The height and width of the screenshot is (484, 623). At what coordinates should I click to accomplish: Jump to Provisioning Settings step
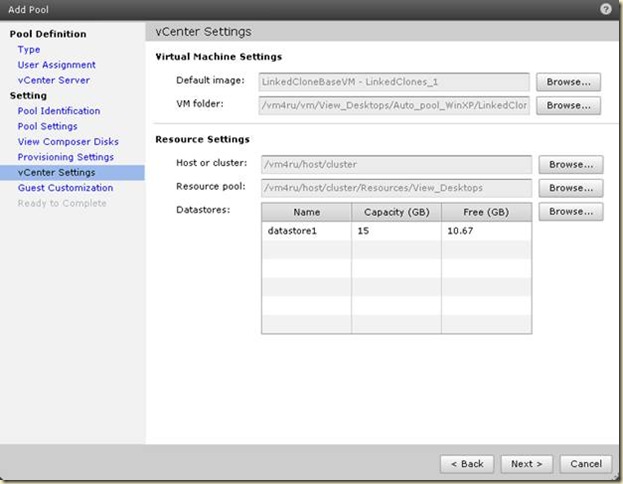pos(65,157)
